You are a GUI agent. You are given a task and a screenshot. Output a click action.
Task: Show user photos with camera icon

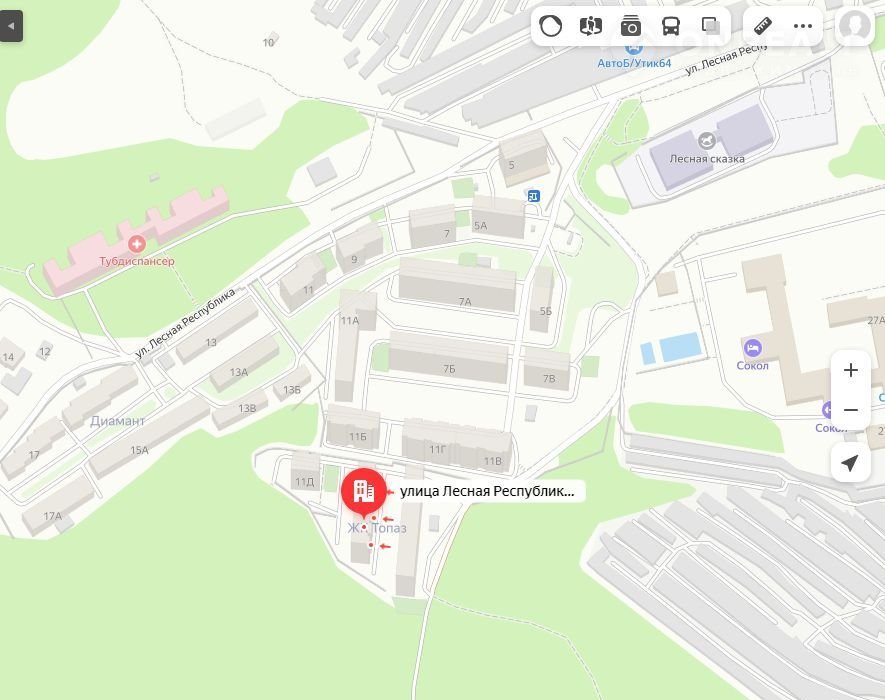(630, 26)
